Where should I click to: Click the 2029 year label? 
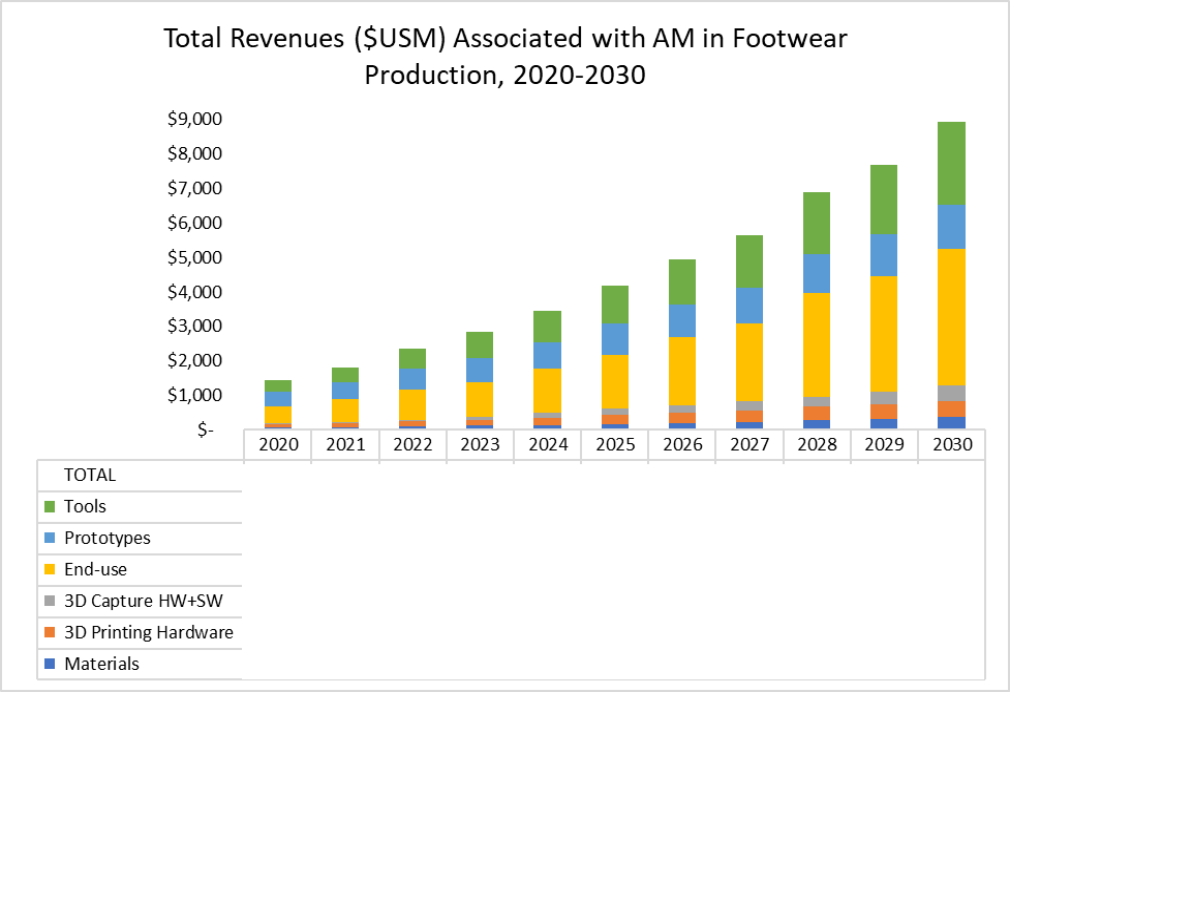click(x=884, y=445)
